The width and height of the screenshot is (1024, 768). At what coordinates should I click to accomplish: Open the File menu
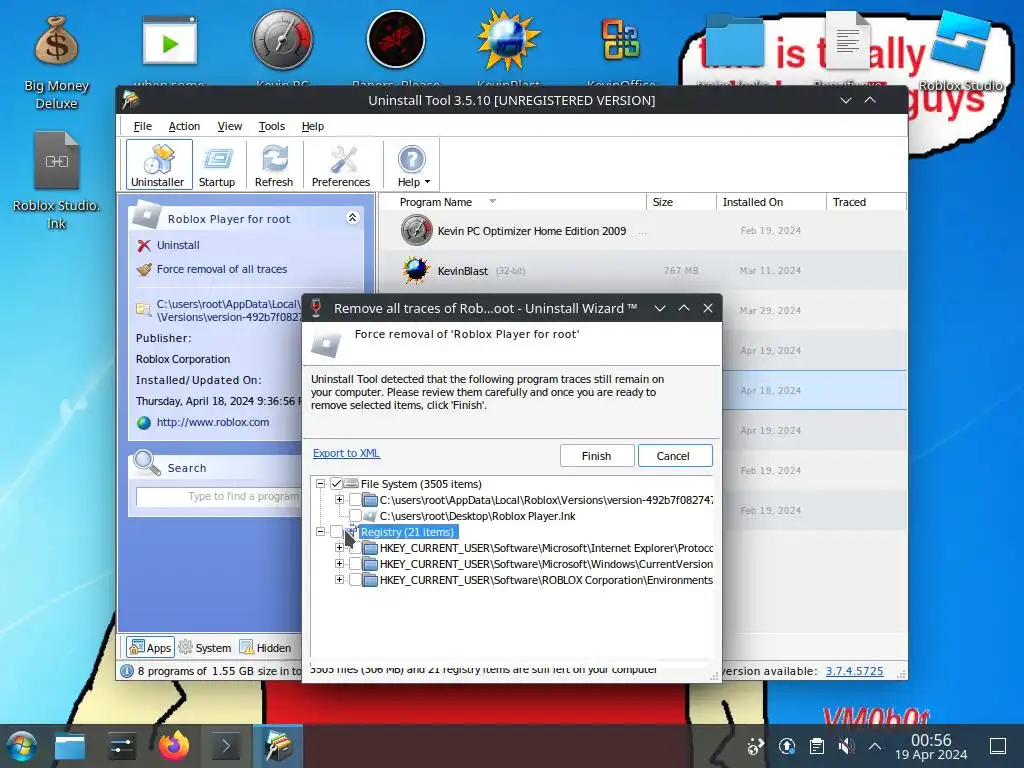142,126
